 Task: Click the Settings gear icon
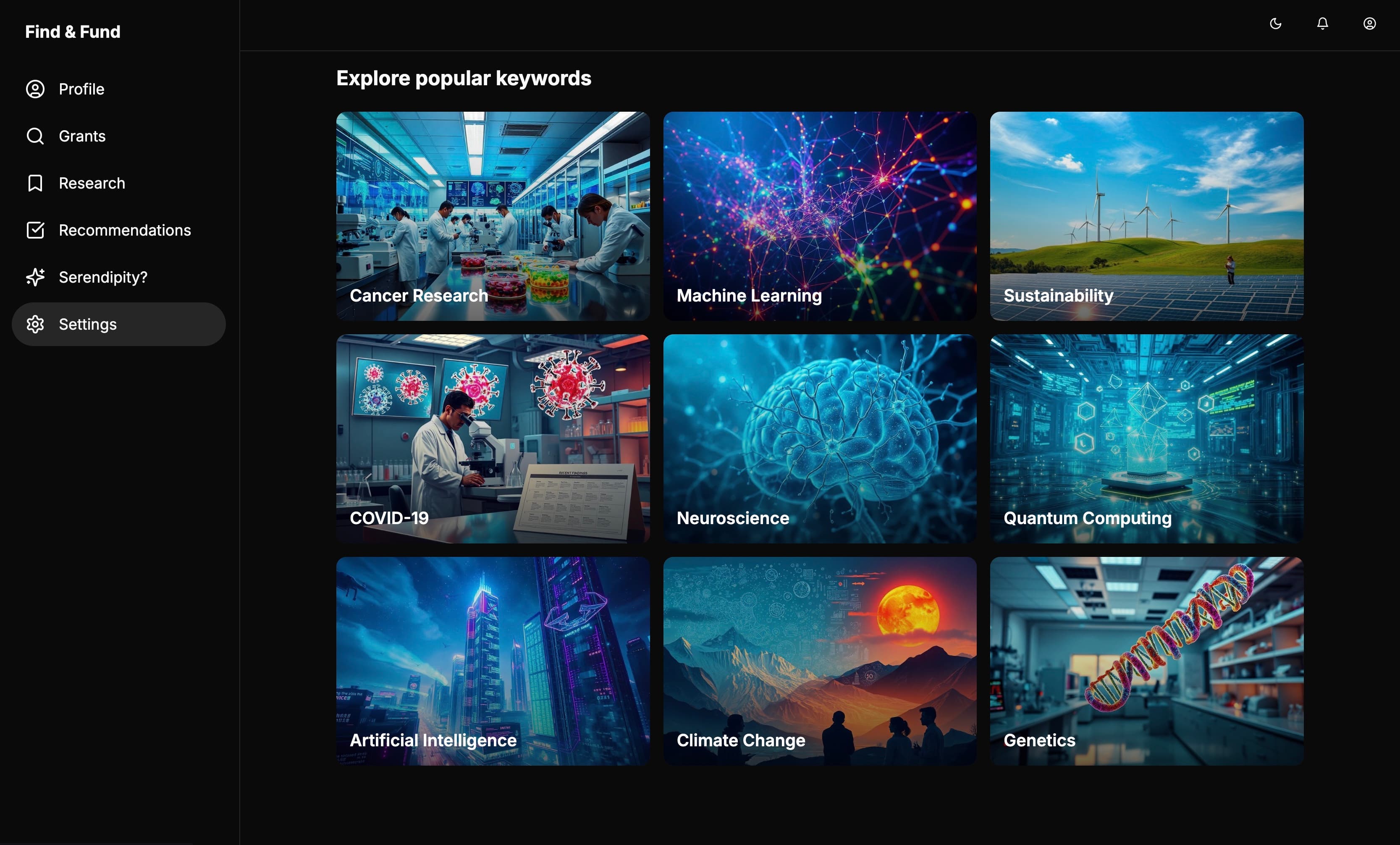(35, 325)
